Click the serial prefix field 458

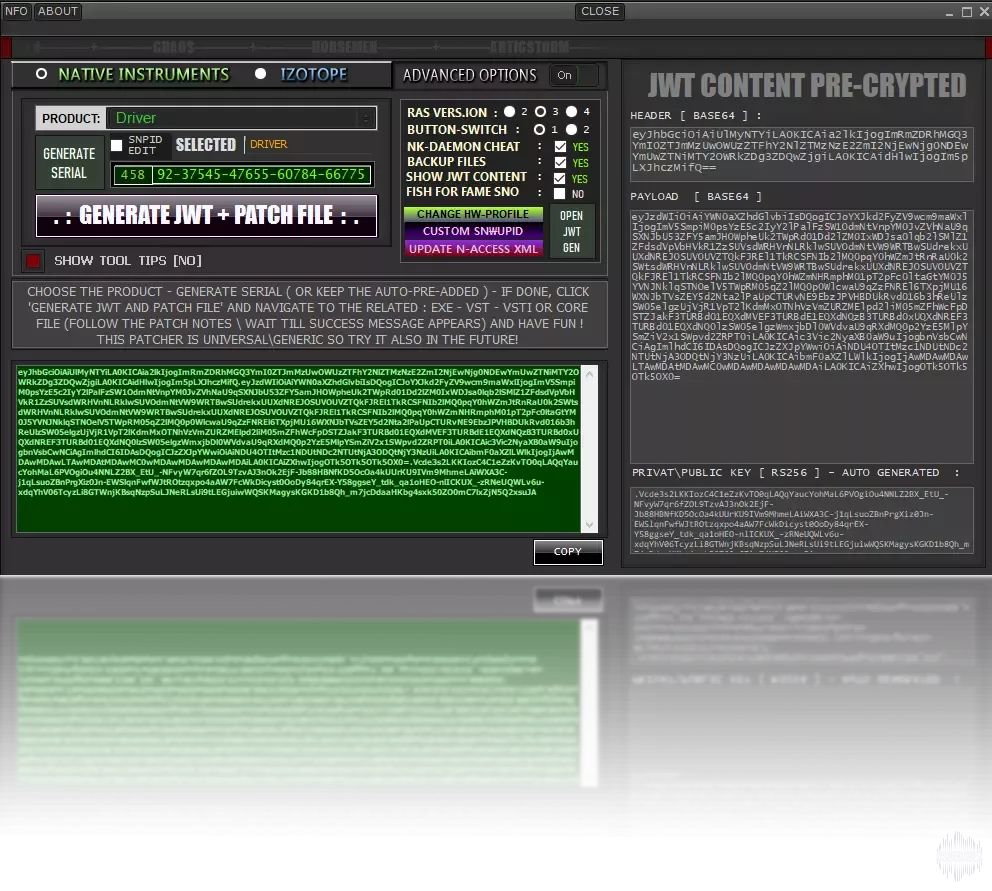point(132,175)
